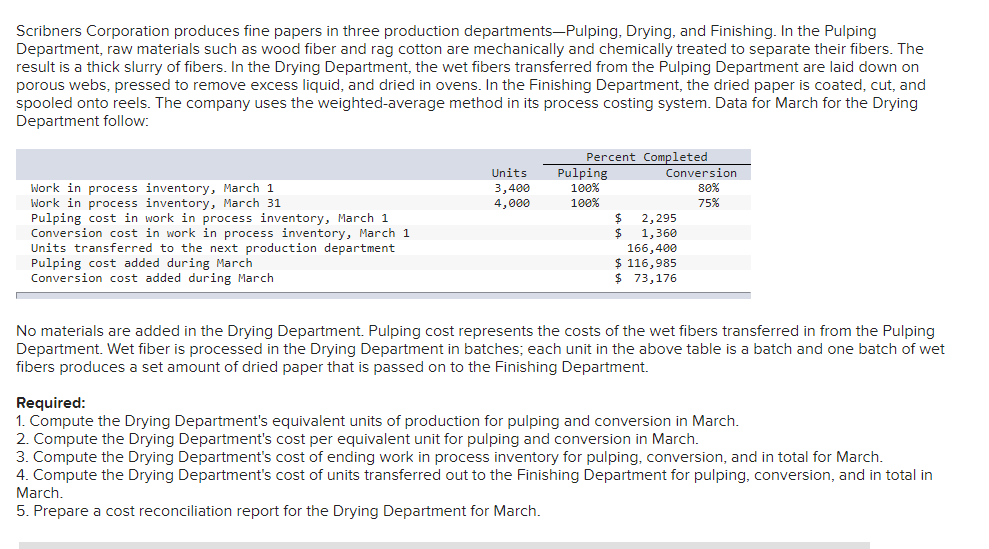Click the horizontal scrollbar under the data table
This screenshot has width=989, height=549.
coord(383,295)
